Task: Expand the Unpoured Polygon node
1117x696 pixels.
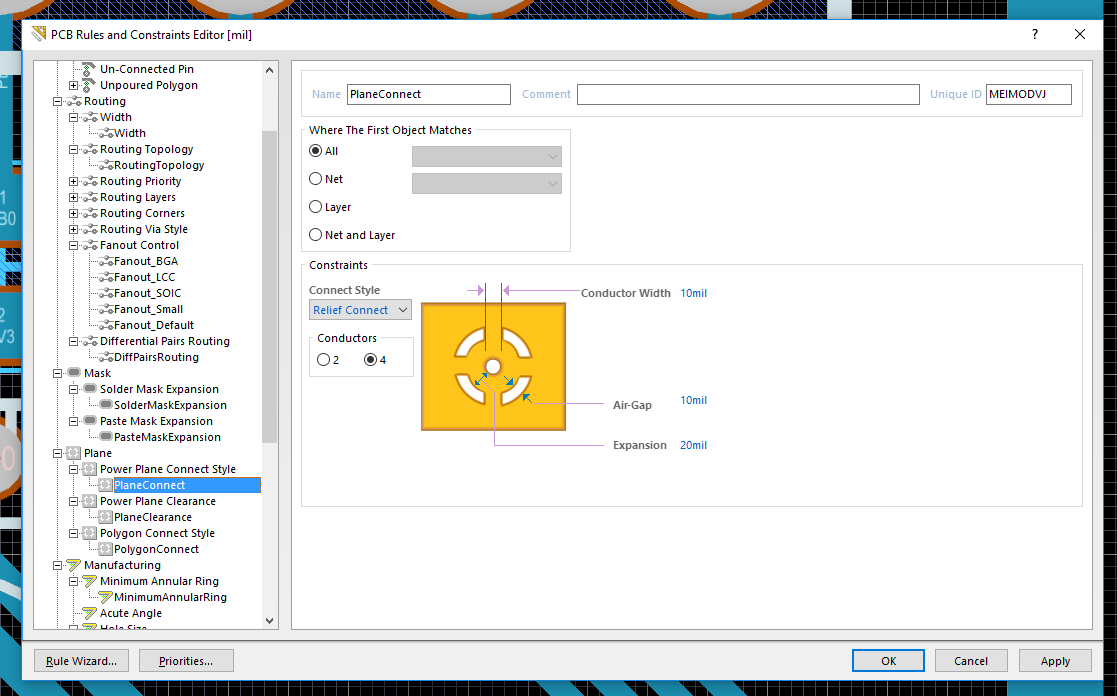Action: pyautogui.click(x=73, y=85)
